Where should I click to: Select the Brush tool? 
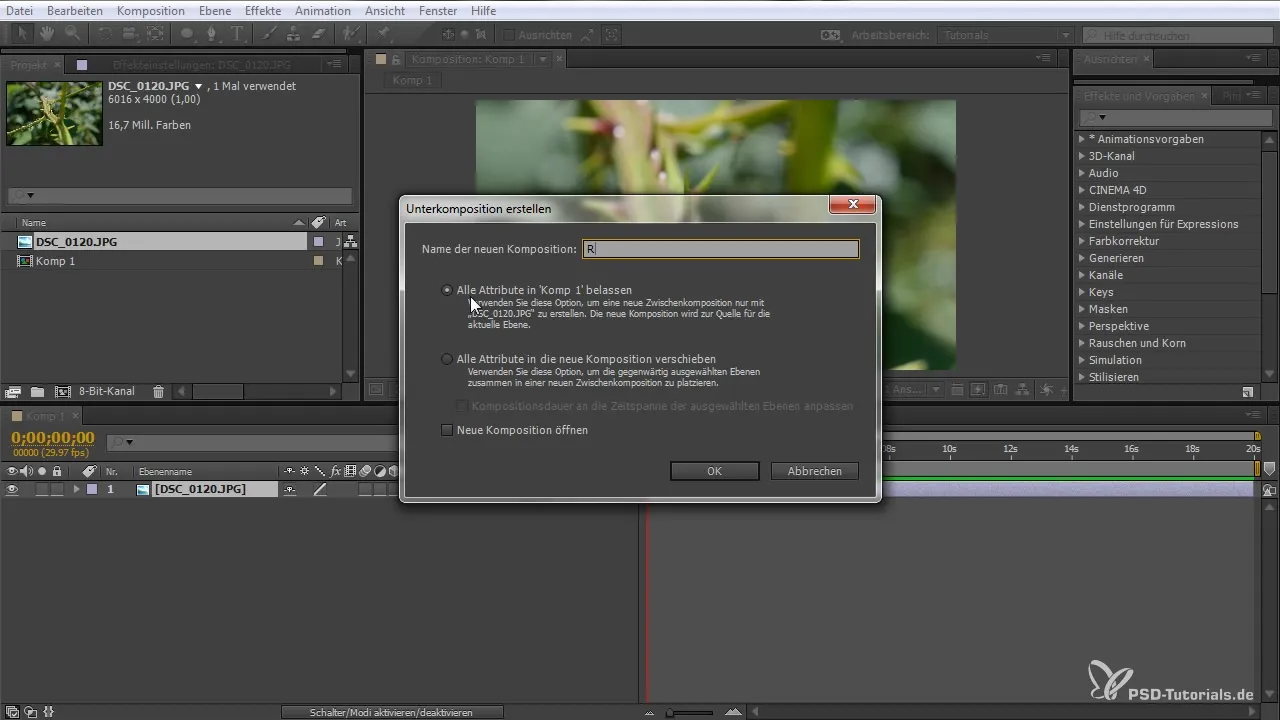coord(270,34)
